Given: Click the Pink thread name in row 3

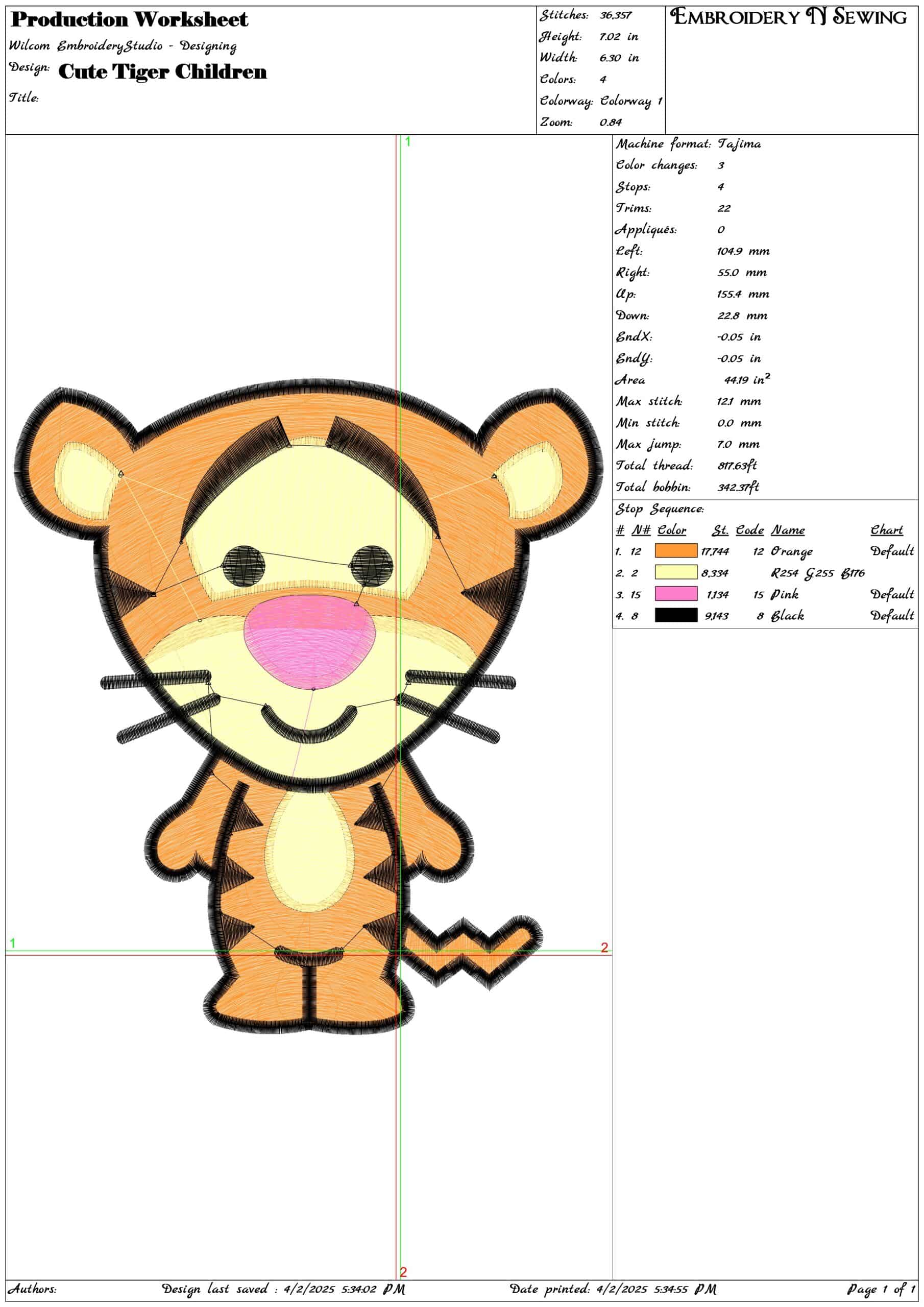Looking at the screenshot, I should pyautogui.click(x=785, y=595).
